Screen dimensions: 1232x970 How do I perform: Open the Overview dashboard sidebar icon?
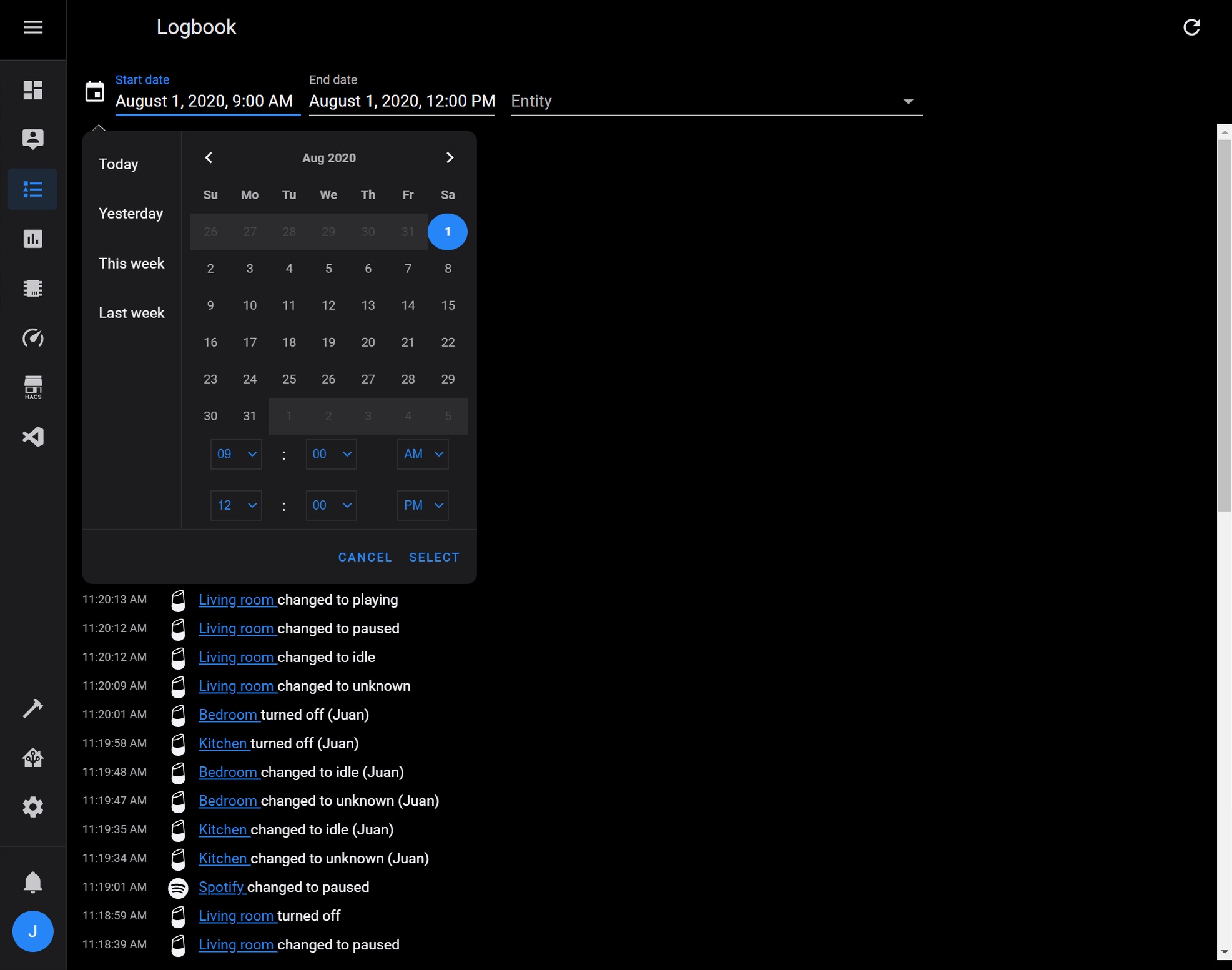[x=33, y=90]
